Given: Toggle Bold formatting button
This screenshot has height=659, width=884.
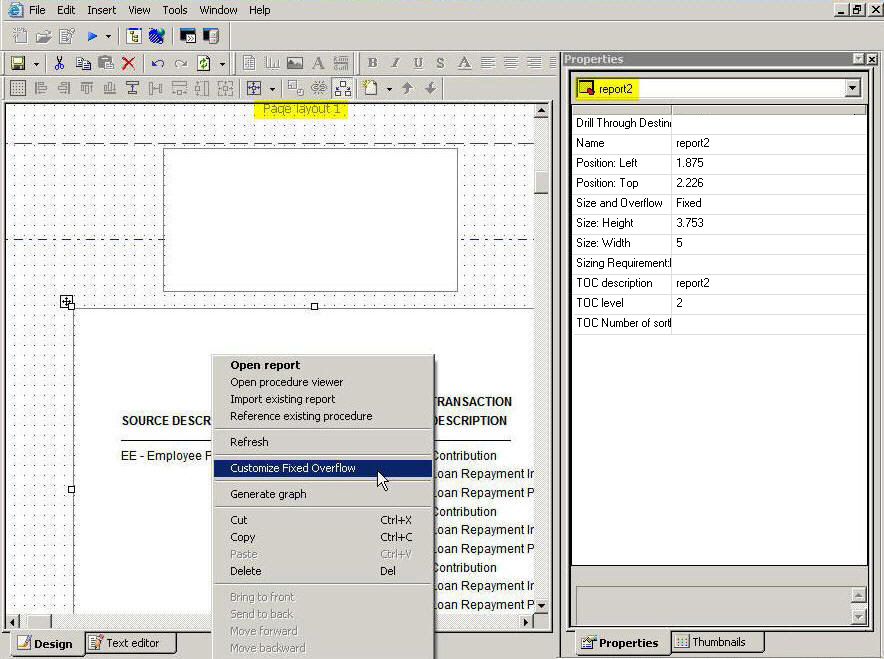Looking at the screenshot, I should coord(372,63).
